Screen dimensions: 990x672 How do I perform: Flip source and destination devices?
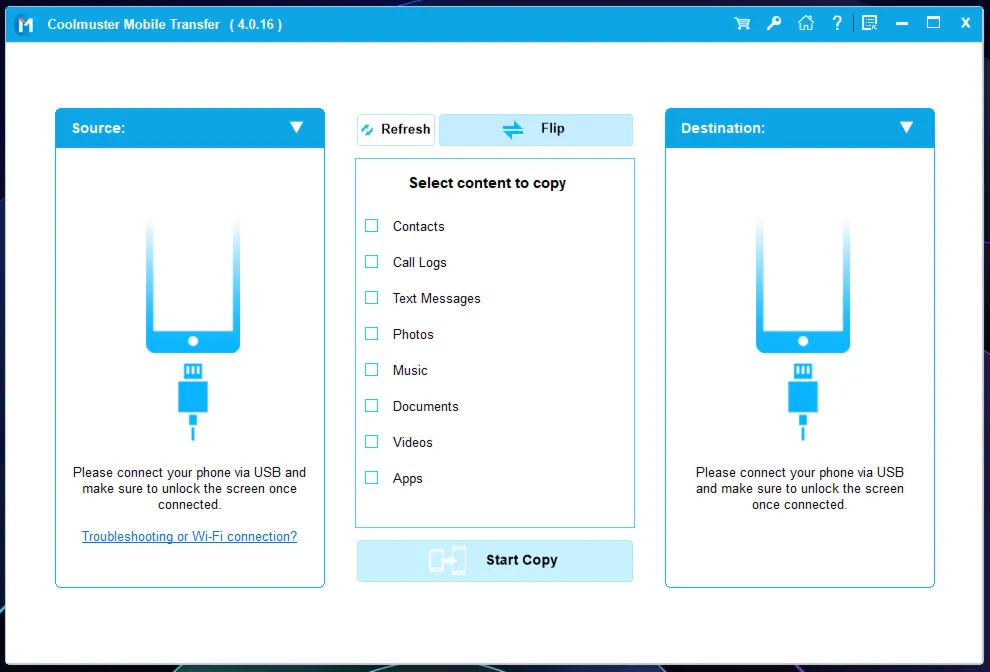coord(536,129)
